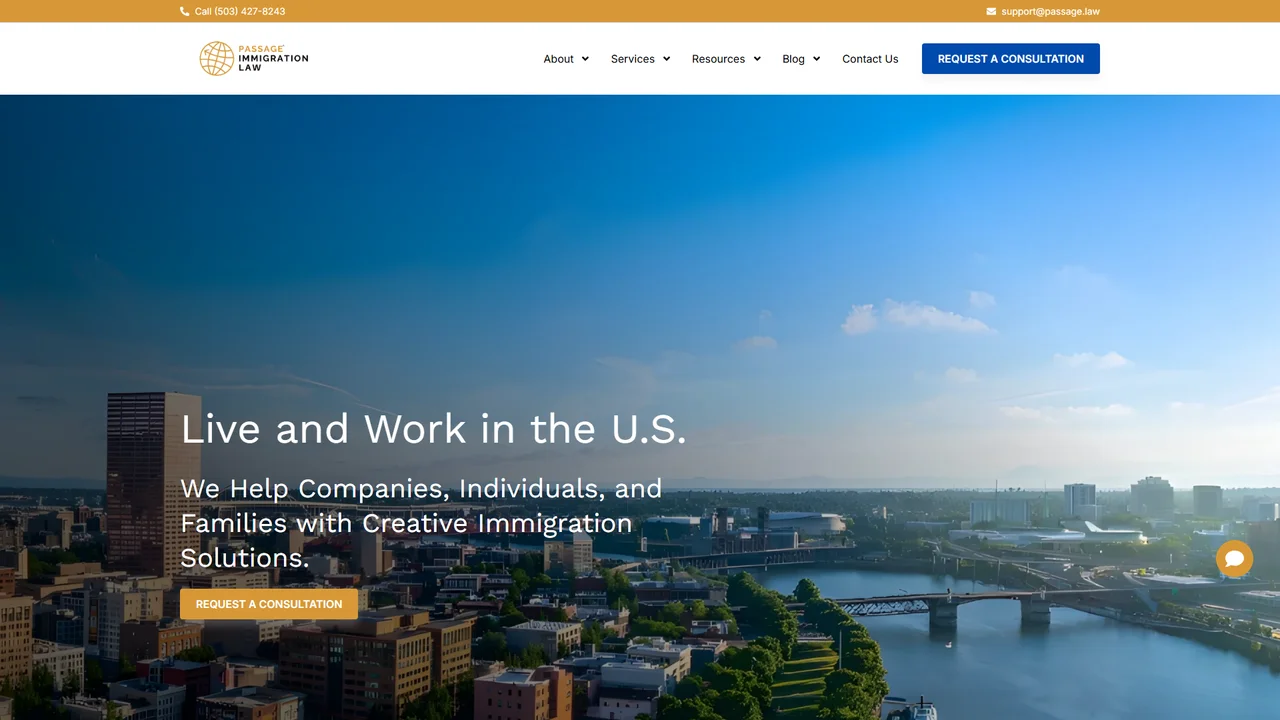Expand the About dropdown arrow

(x=585, y=59)
